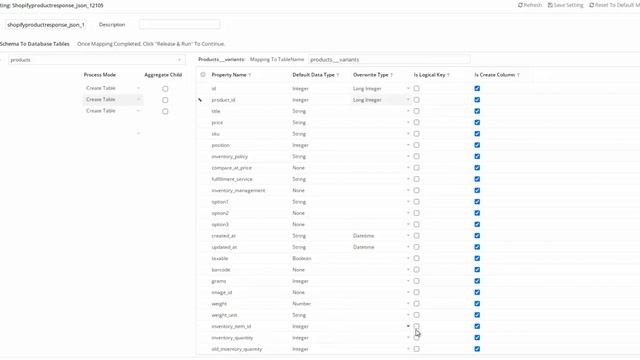The height and width of the screenshot is (360, 640).
Task: Uncheck Is Create Column for option3 row
Action: (477, 224)
